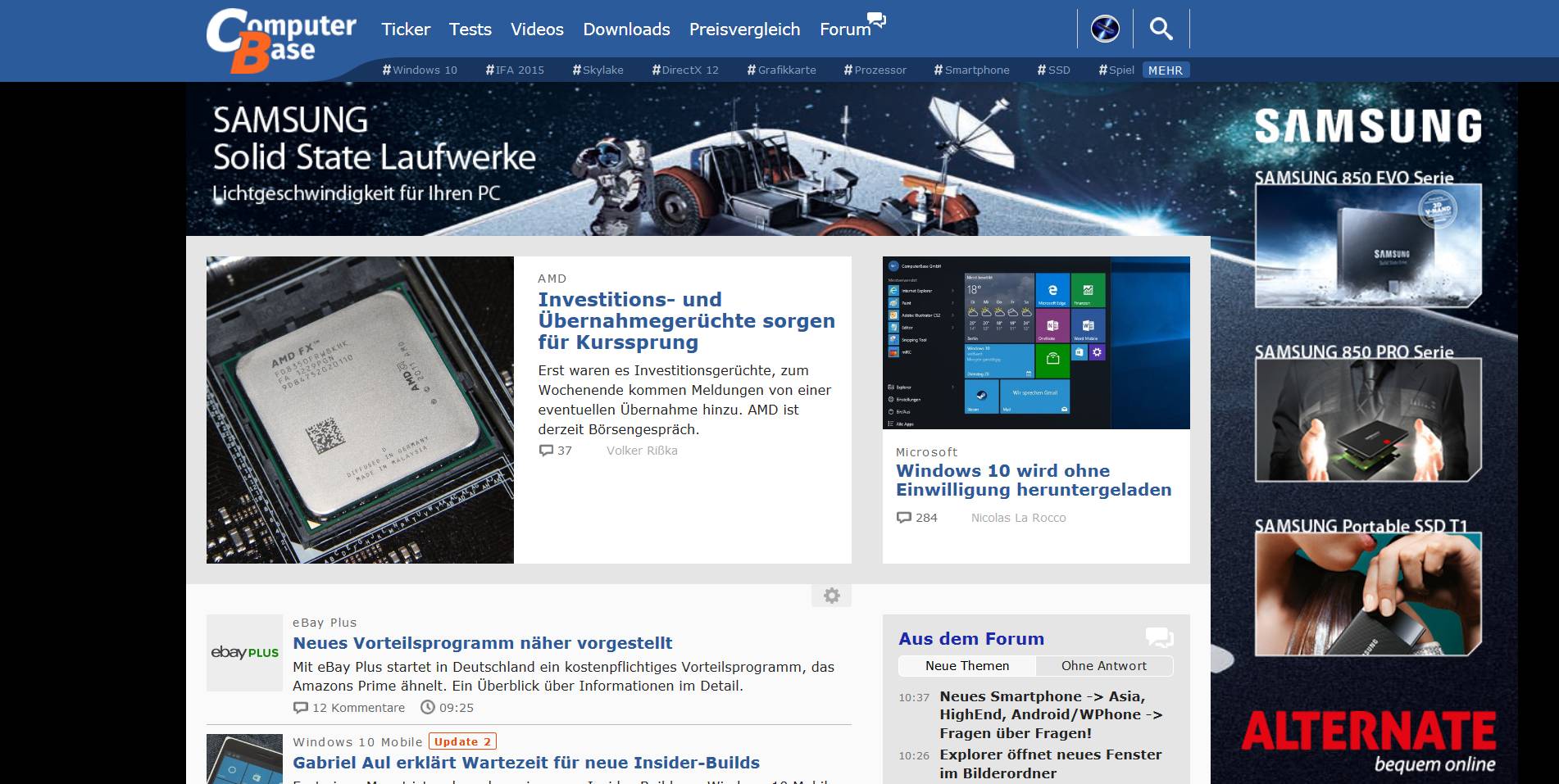The width and height of the screenshot is (1559, 784).
Task: Switch to the Ohne Antwort tab
Action: pyautogui.click(x=1104, y=666)
